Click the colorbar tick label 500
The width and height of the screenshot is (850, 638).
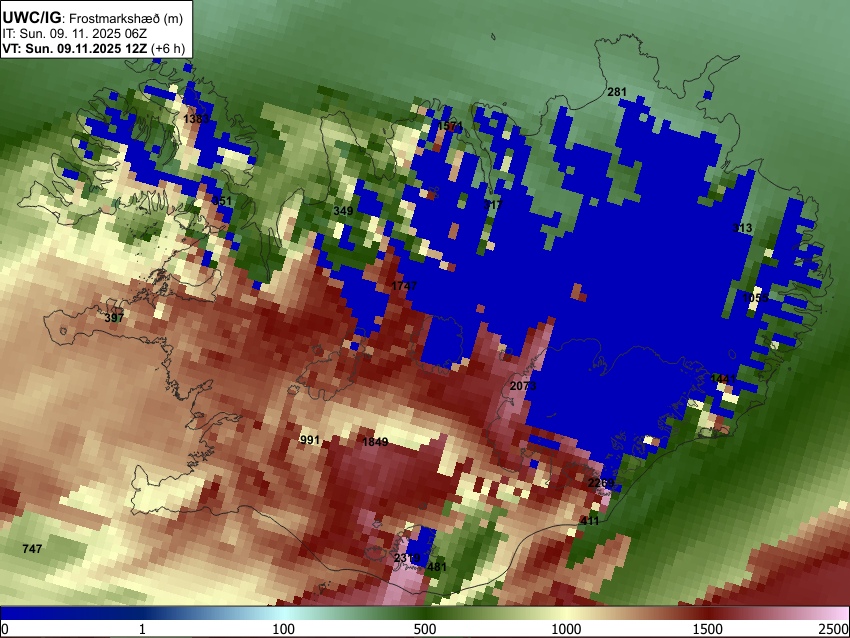425,629
